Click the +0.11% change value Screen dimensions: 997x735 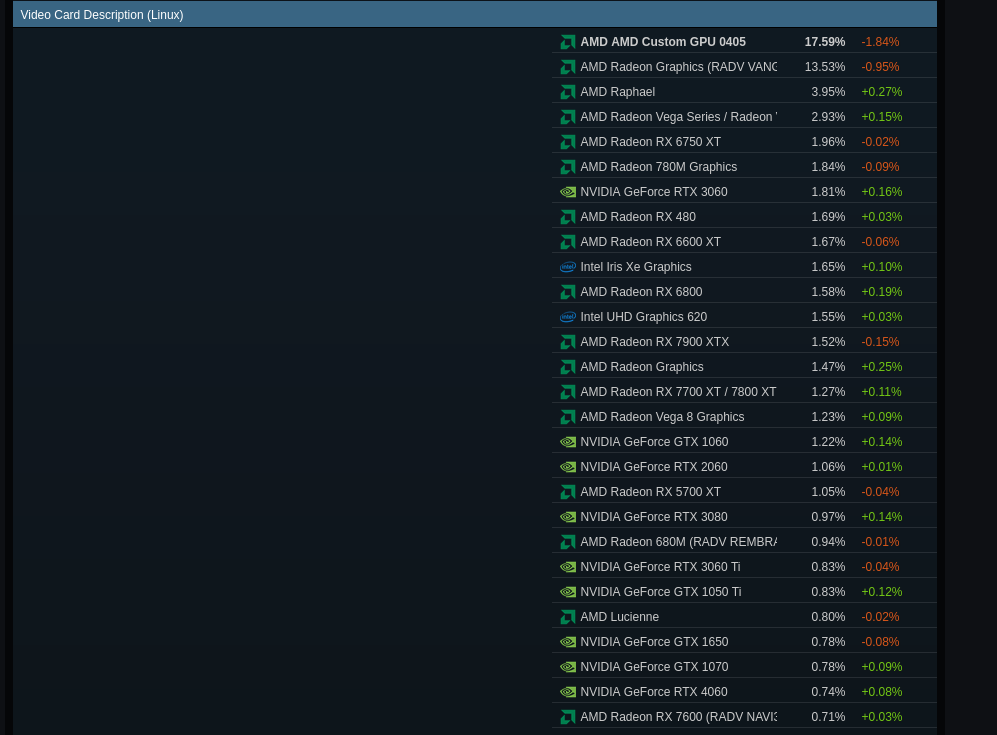(x=881, y=392)
